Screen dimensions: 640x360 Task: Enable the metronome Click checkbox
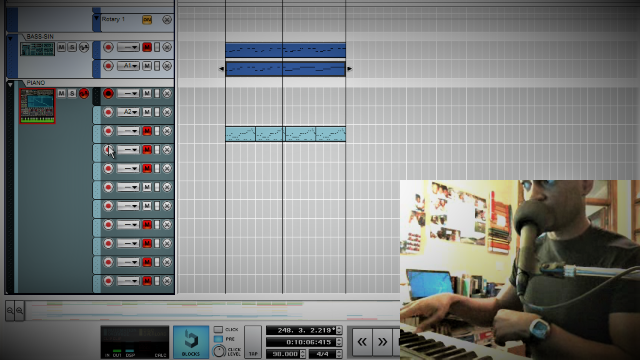(x=218, y=329)
